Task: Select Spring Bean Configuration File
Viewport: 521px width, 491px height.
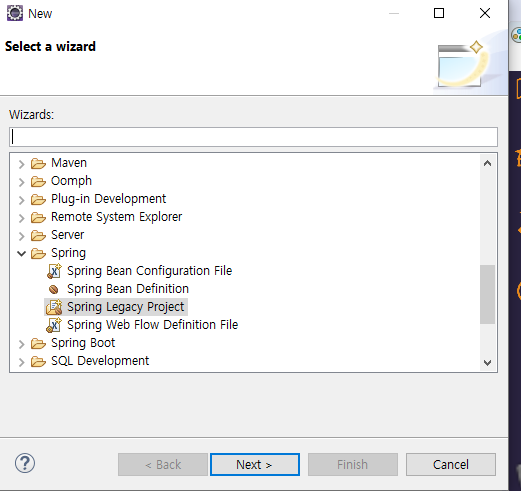Action: 149,271
